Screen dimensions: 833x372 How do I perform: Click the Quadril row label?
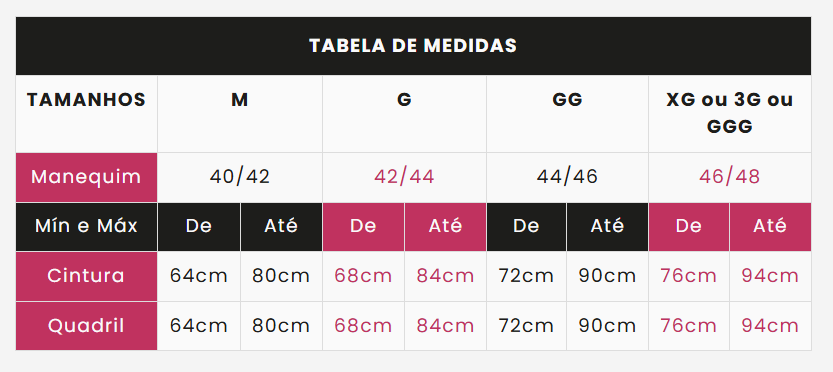pos(87,326)
